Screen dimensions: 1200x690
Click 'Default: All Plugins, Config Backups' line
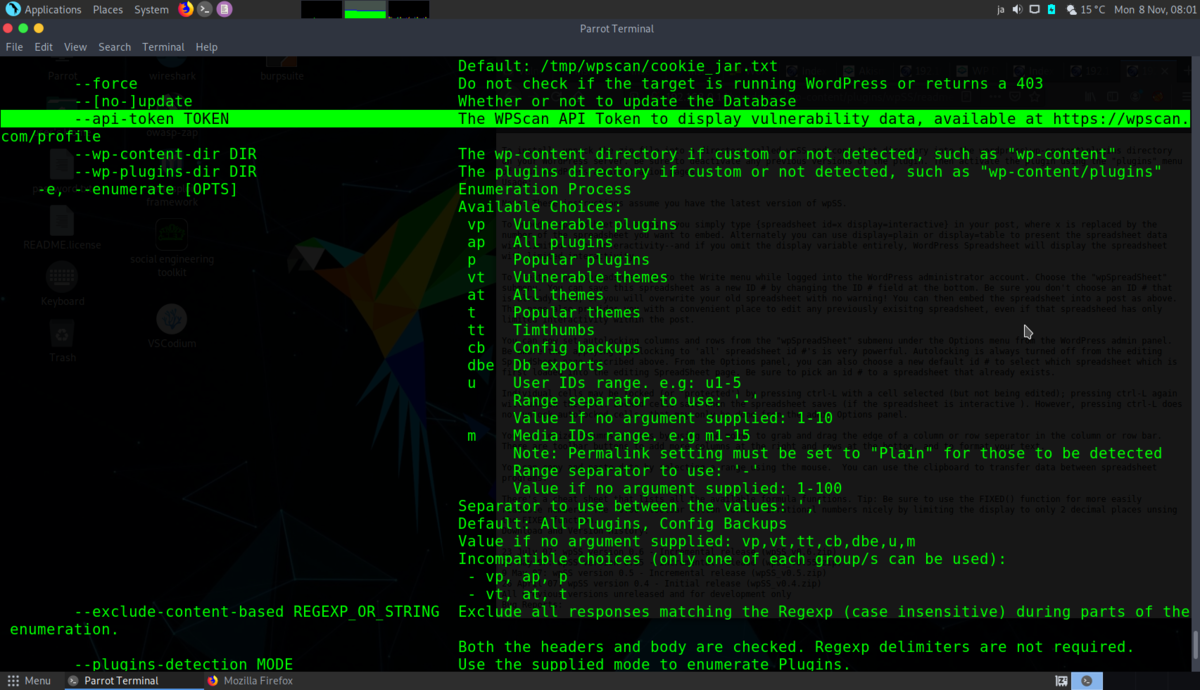pyautogui.click(x=622, y=523)
